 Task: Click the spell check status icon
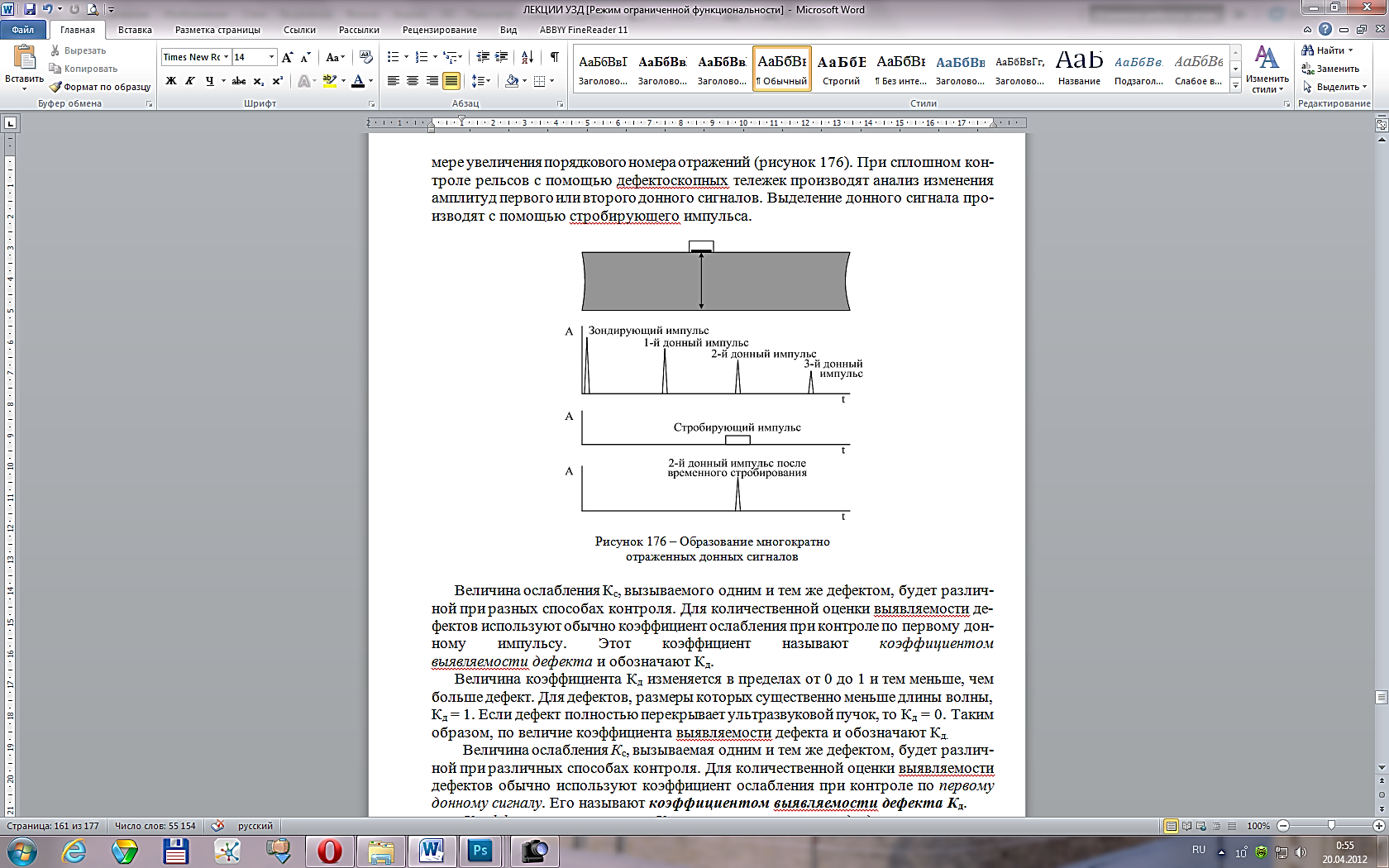217,826
